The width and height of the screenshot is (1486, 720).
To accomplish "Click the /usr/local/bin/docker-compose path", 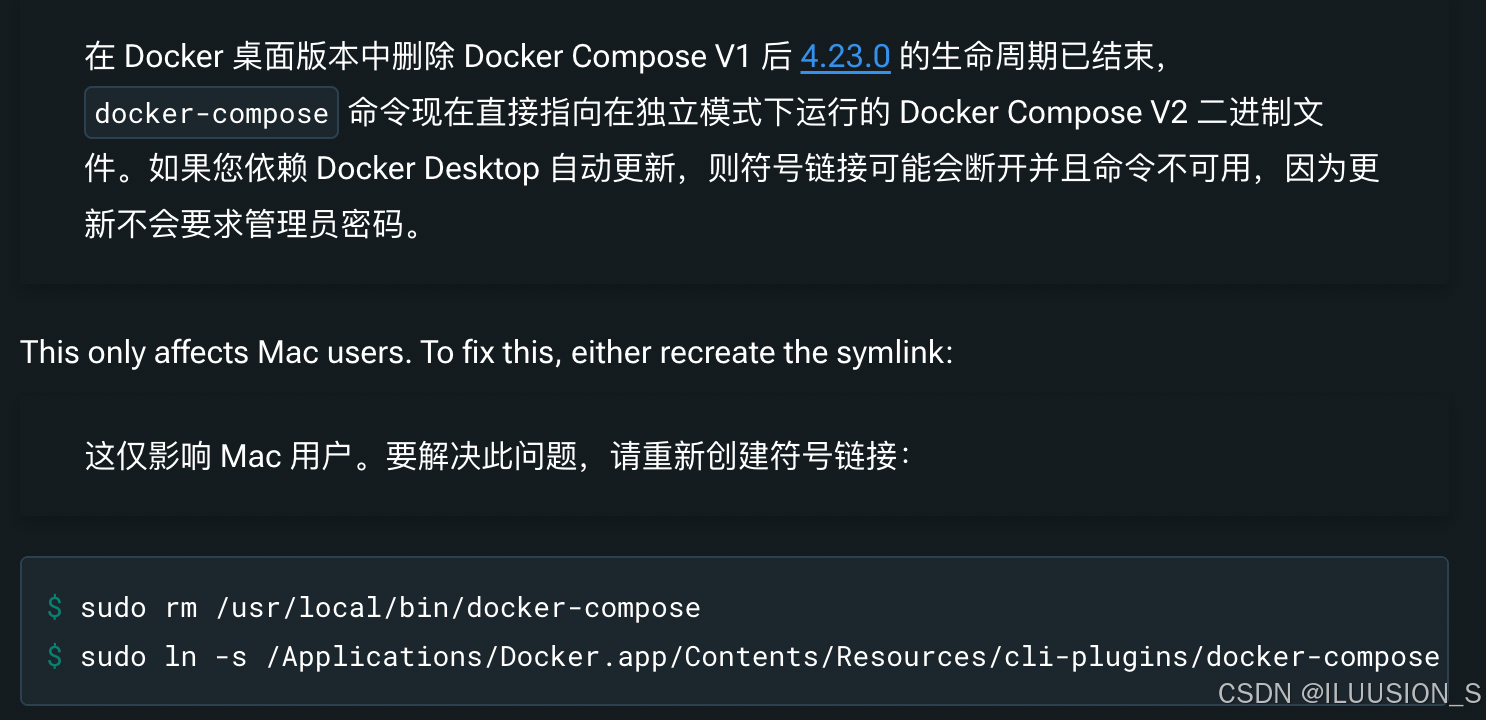I will 457,607.
